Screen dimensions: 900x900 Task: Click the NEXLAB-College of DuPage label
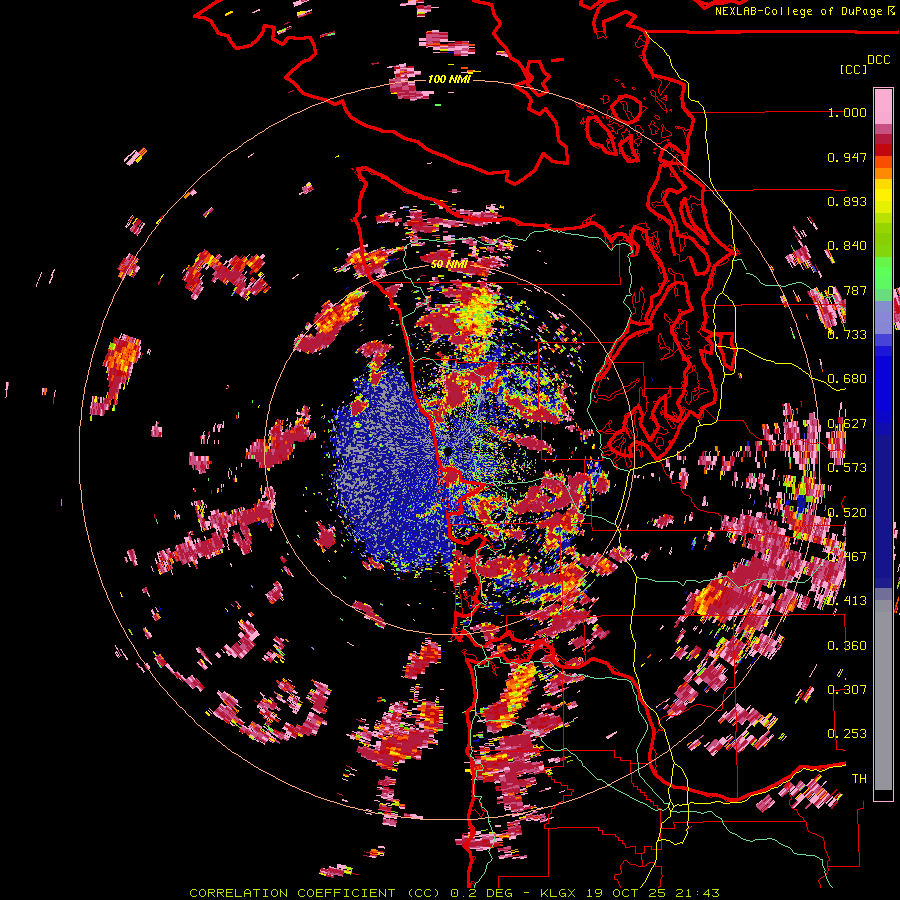pyautogui.click(x=804, y=11)
